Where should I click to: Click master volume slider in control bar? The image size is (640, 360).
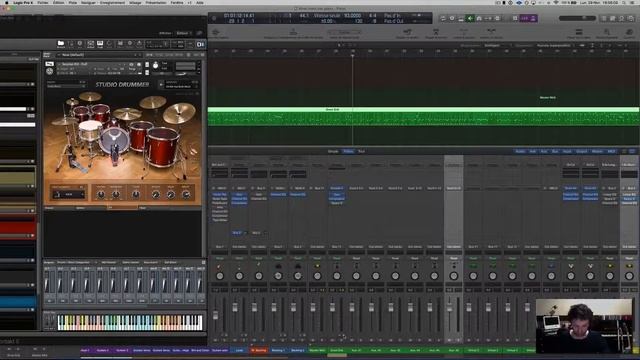click(x=576, y=18)
